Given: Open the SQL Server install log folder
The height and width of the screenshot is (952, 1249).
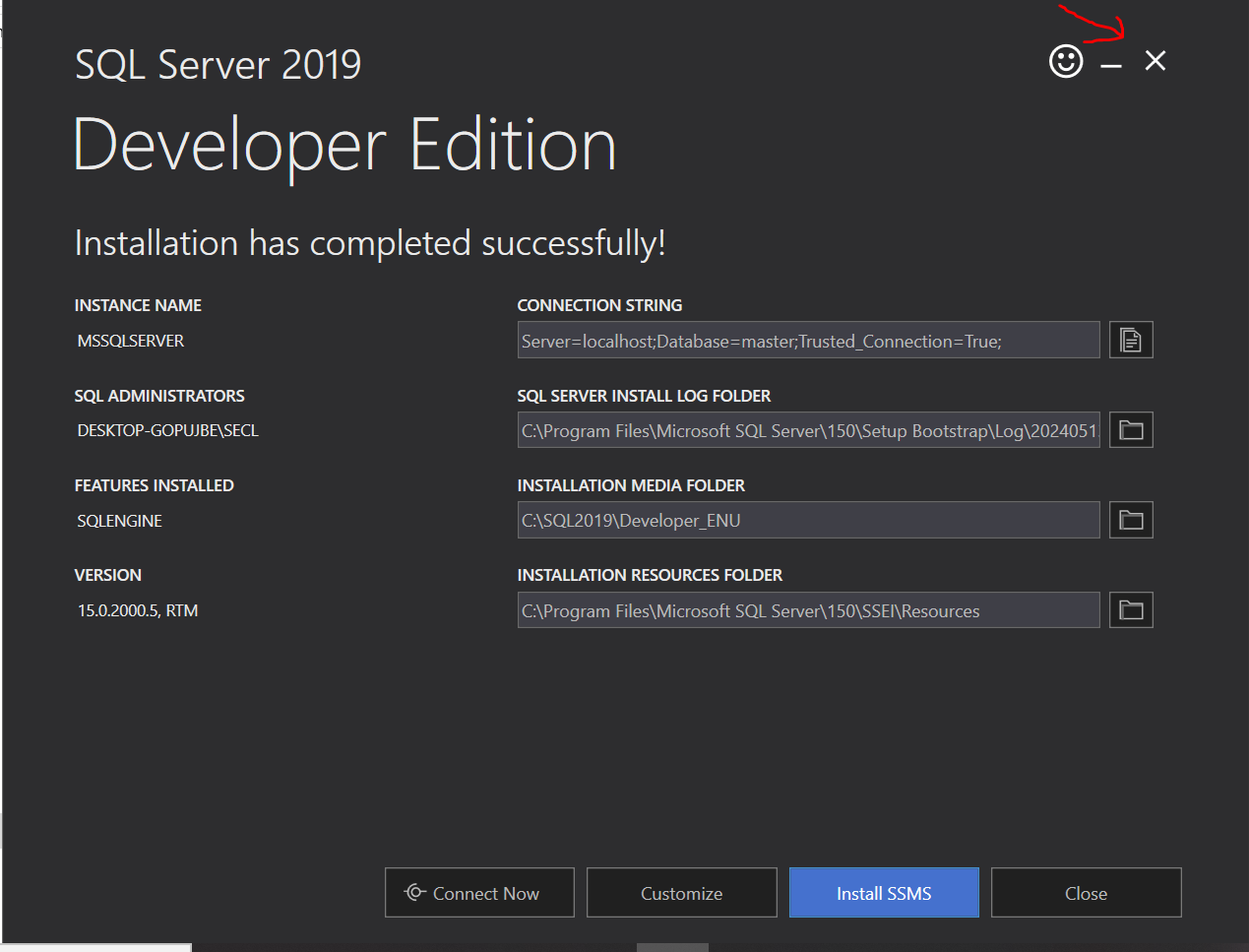Looking at the screenshot, I should (x=1131, y=430).
